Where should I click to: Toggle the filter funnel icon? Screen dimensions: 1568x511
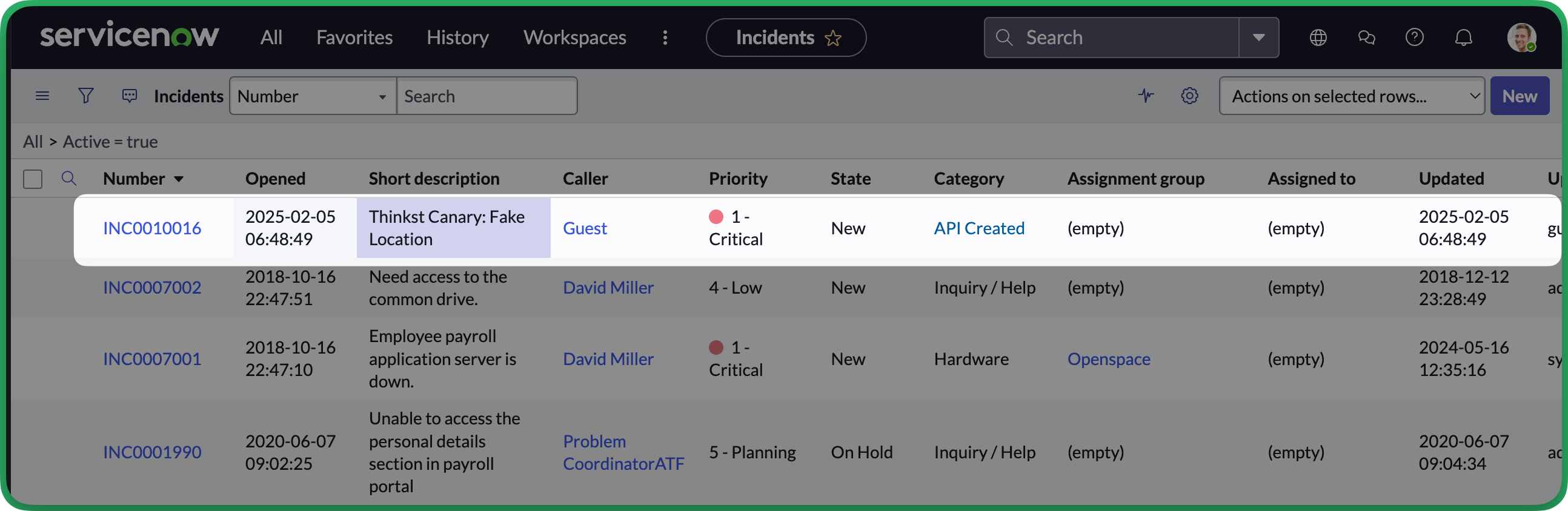click(x=86, y=96)
